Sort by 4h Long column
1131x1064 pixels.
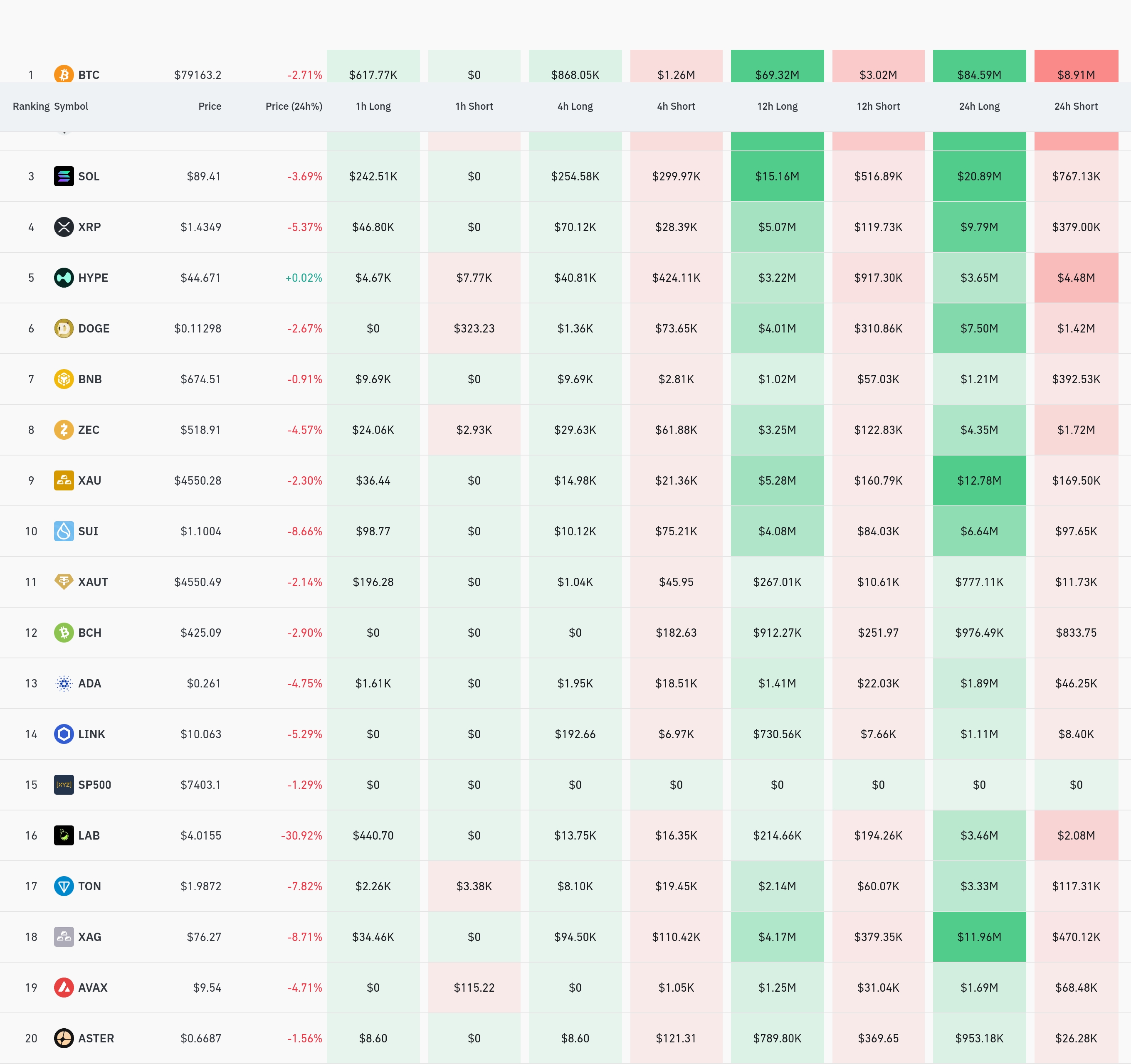tap(575, 106)
